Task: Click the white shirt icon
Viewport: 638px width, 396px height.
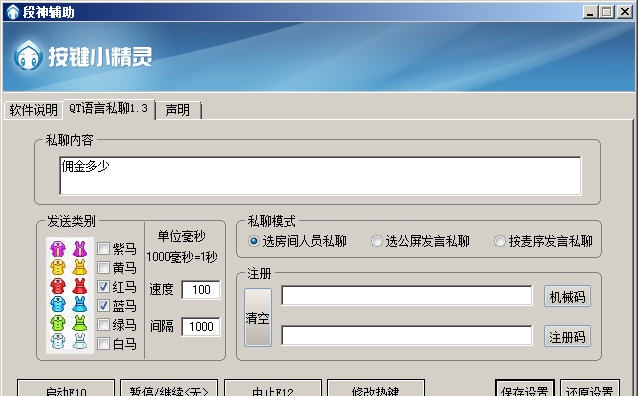Action: click(58, 341)
